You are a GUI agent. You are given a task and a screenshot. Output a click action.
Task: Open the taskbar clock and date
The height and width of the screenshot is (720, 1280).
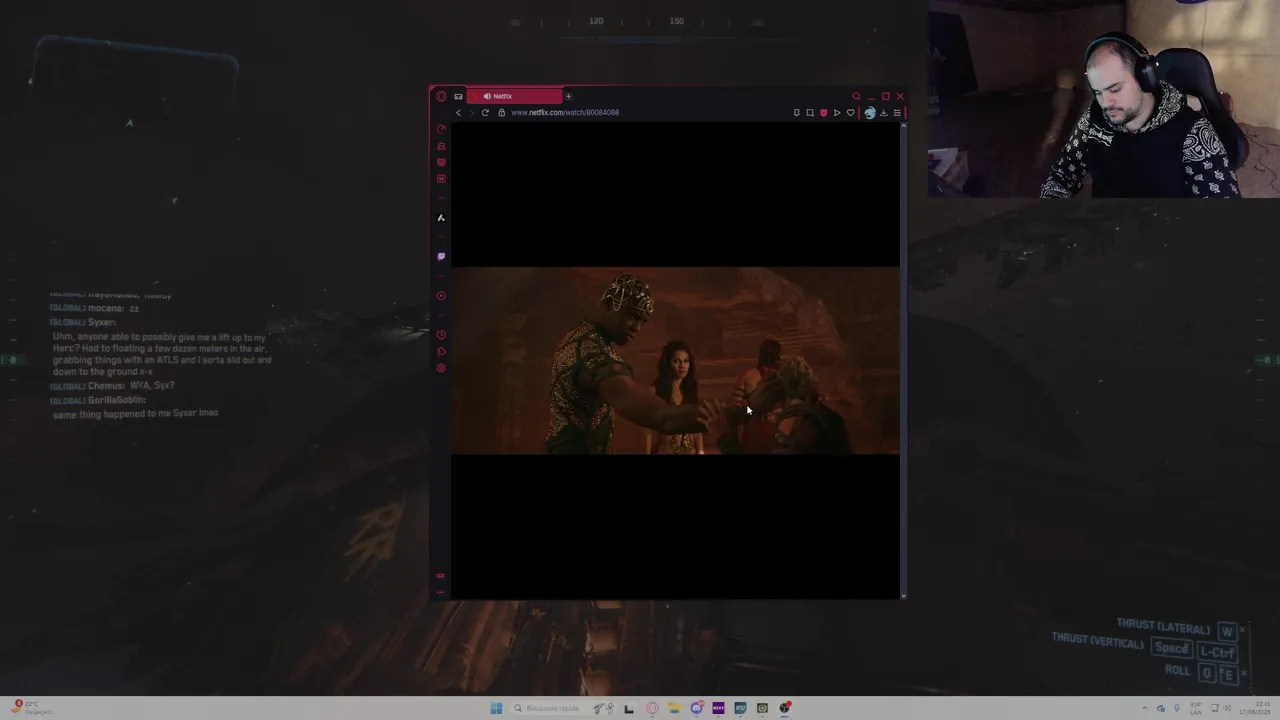(1255, 708)
